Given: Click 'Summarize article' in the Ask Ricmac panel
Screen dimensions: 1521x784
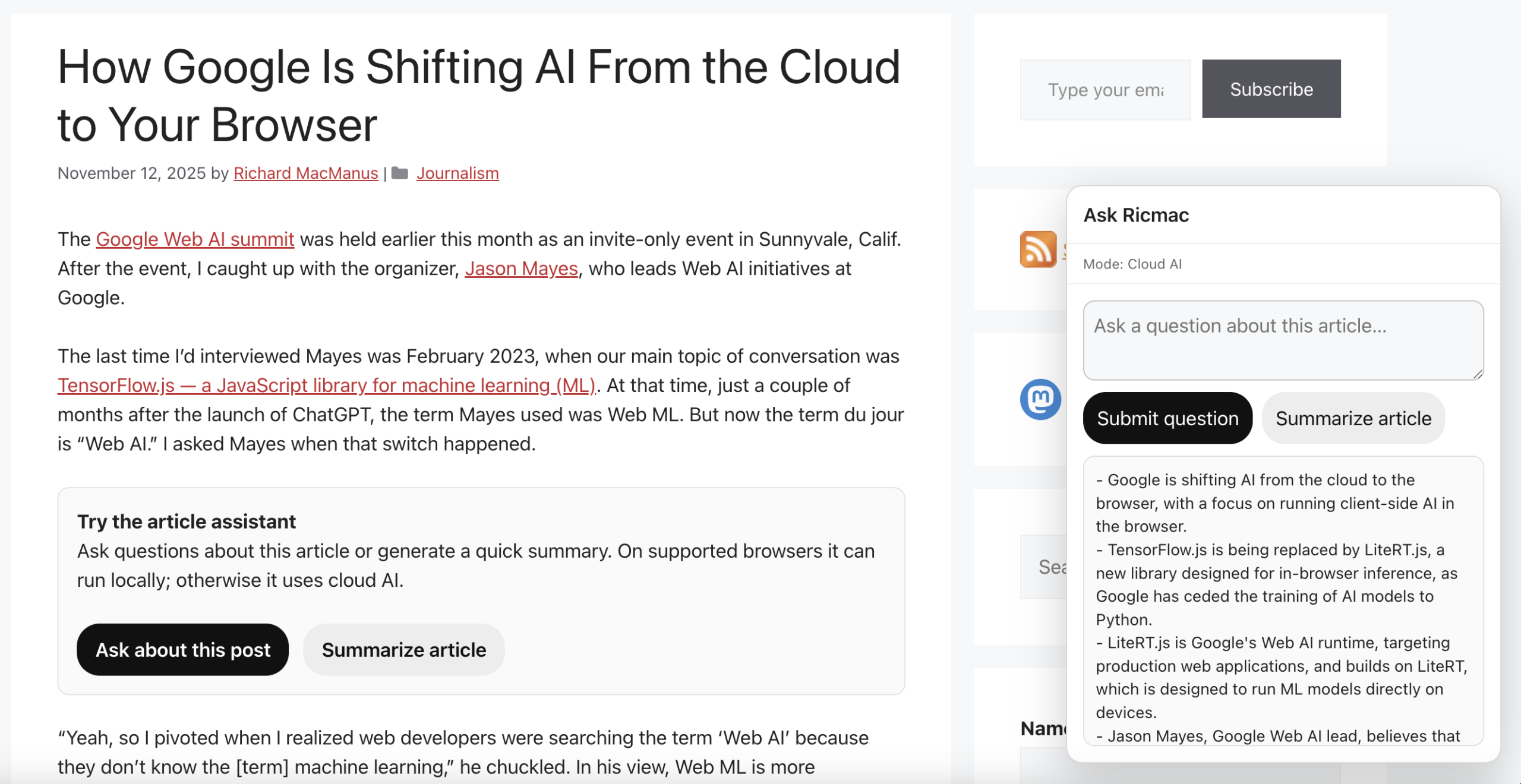Looking at the screenshot, I should point(1353,418).
